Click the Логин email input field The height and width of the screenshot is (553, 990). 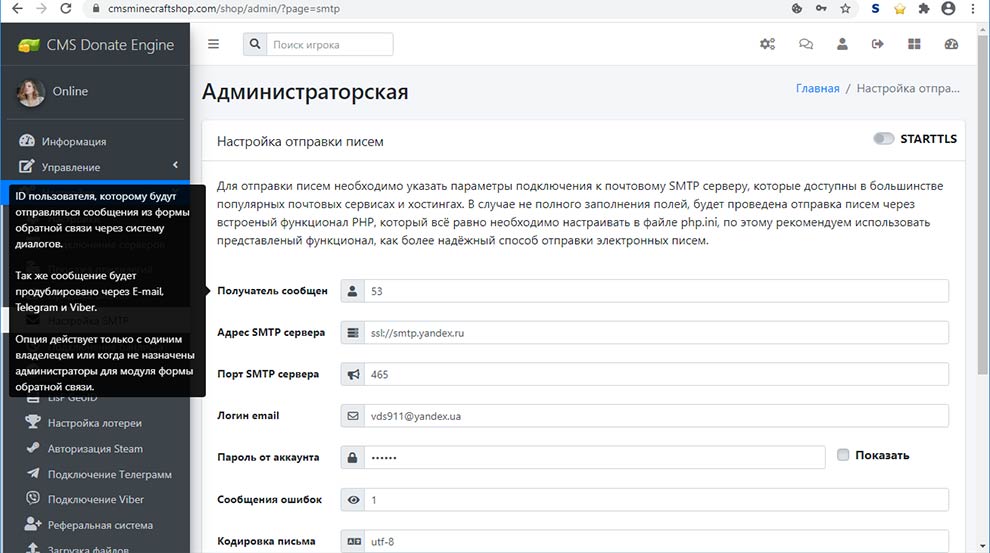click(655, 416)
